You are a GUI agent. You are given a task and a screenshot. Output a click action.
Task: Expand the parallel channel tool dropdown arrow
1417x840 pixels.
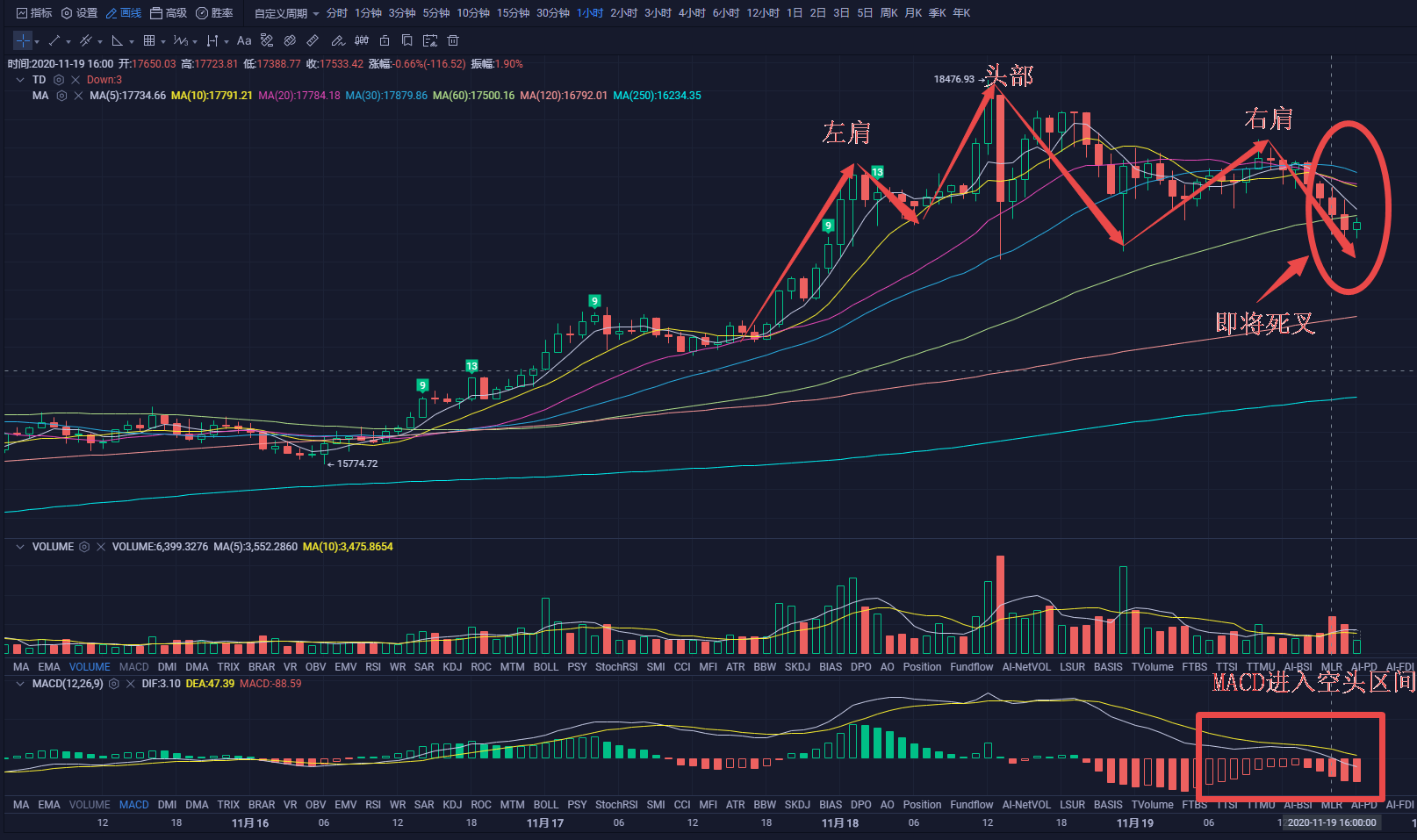100,41
